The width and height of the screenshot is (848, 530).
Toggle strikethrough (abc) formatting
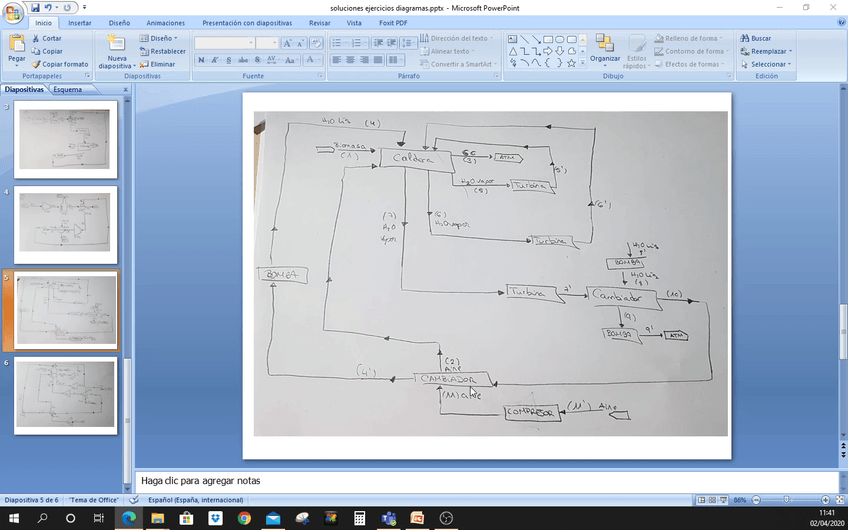[x=243, y=60]
